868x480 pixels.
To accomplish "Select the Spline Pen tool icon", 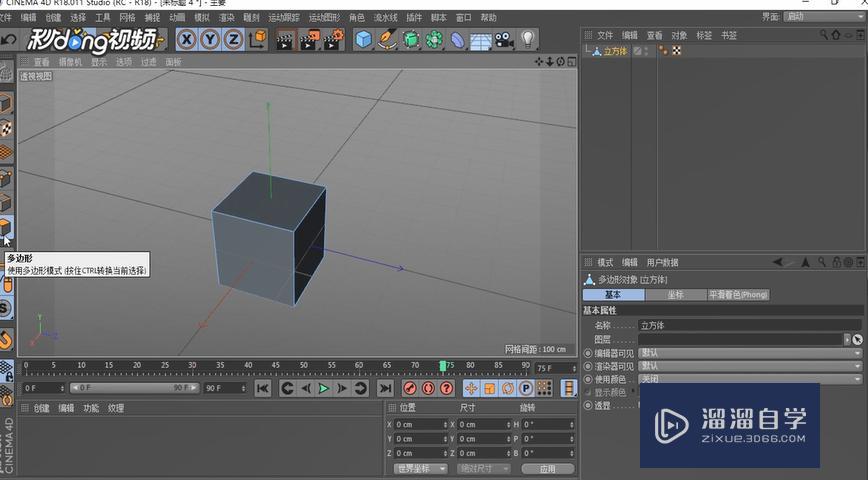I will click(387, 40).
